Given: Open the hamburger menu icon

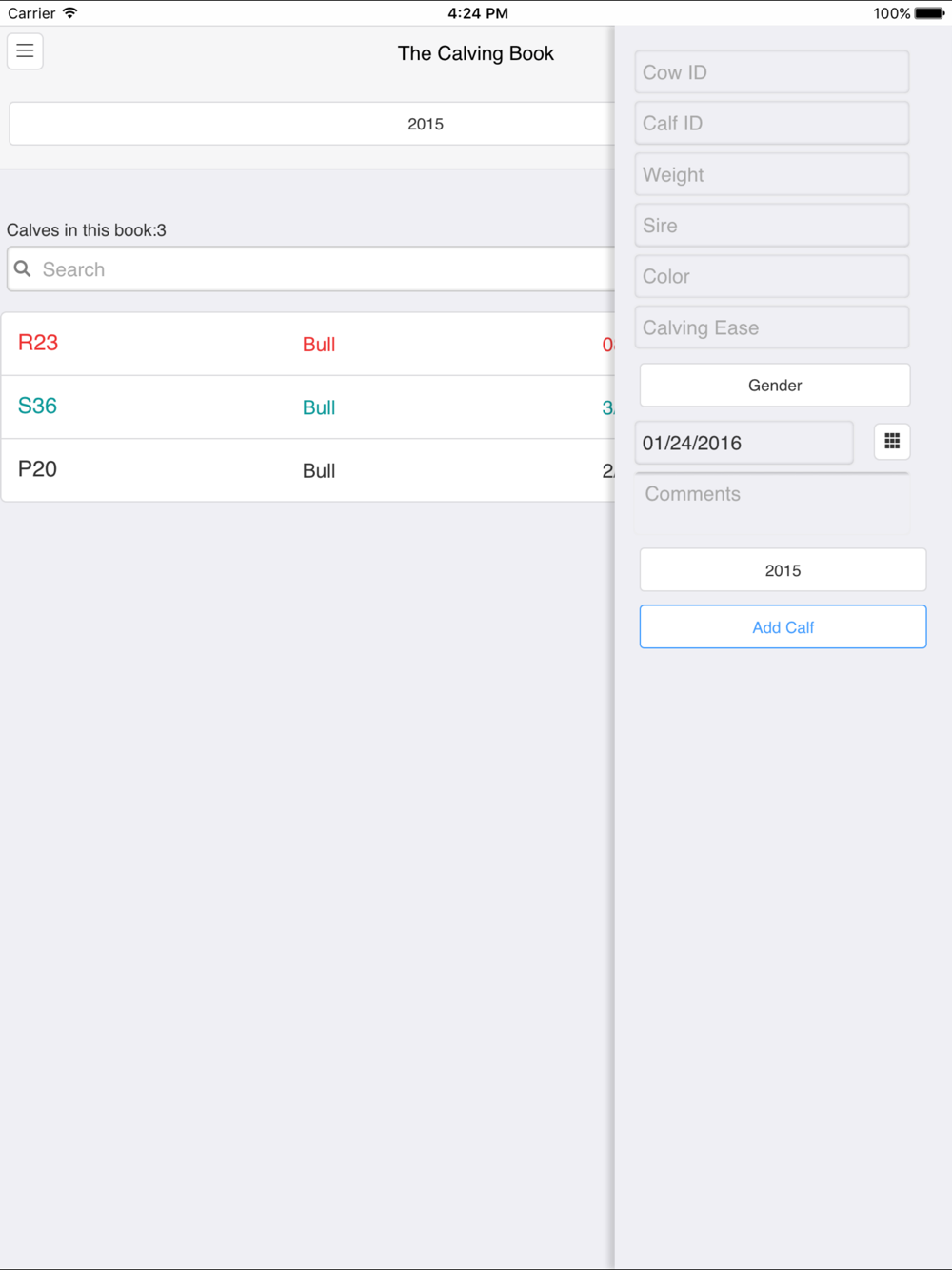Looking at the screenshot, I should pyautogui.click(x=25, y=51).
